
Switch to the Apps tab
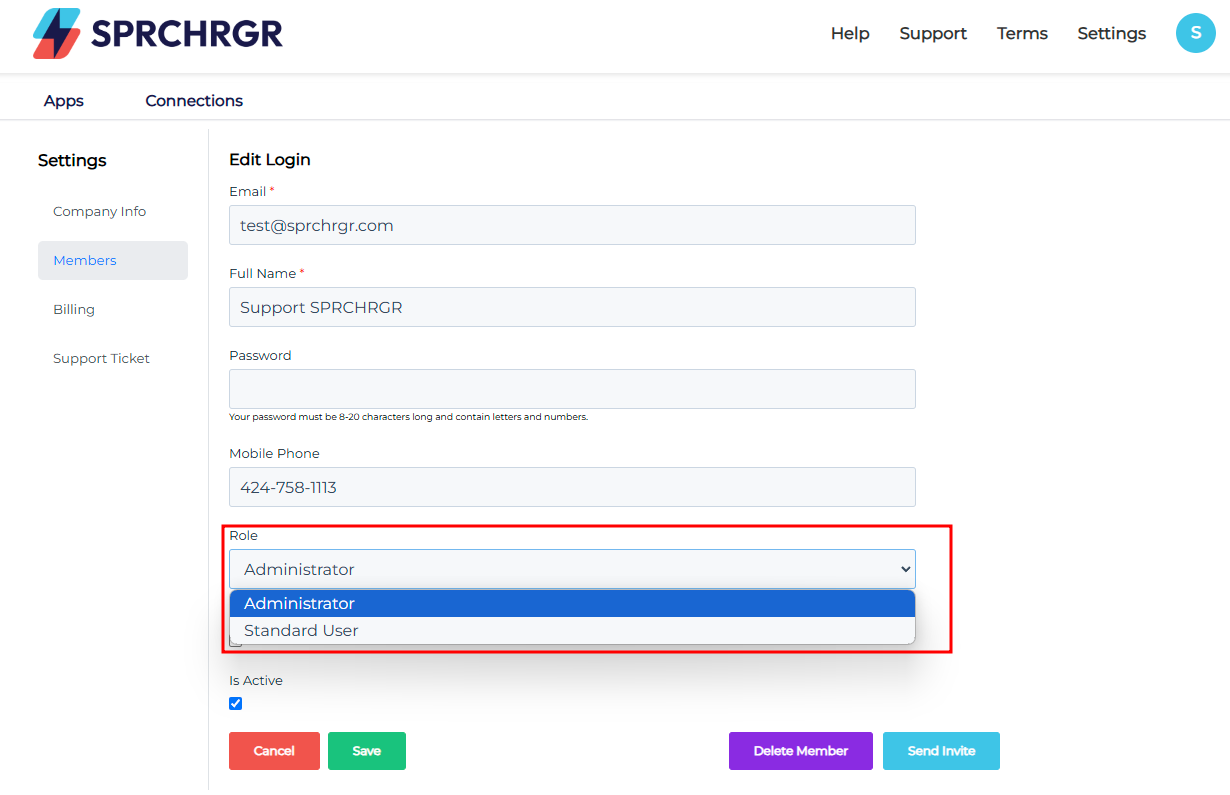click(x=64, y=101)
